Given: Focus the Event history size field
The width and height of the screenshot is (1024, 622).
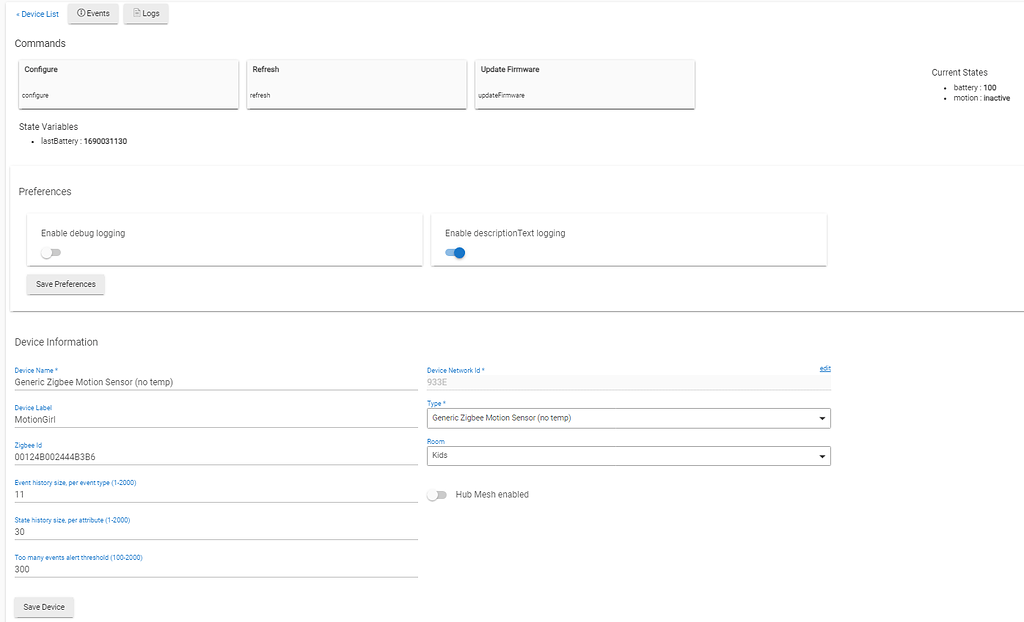Looking at the screenshot, I should (x=215, y=494).
